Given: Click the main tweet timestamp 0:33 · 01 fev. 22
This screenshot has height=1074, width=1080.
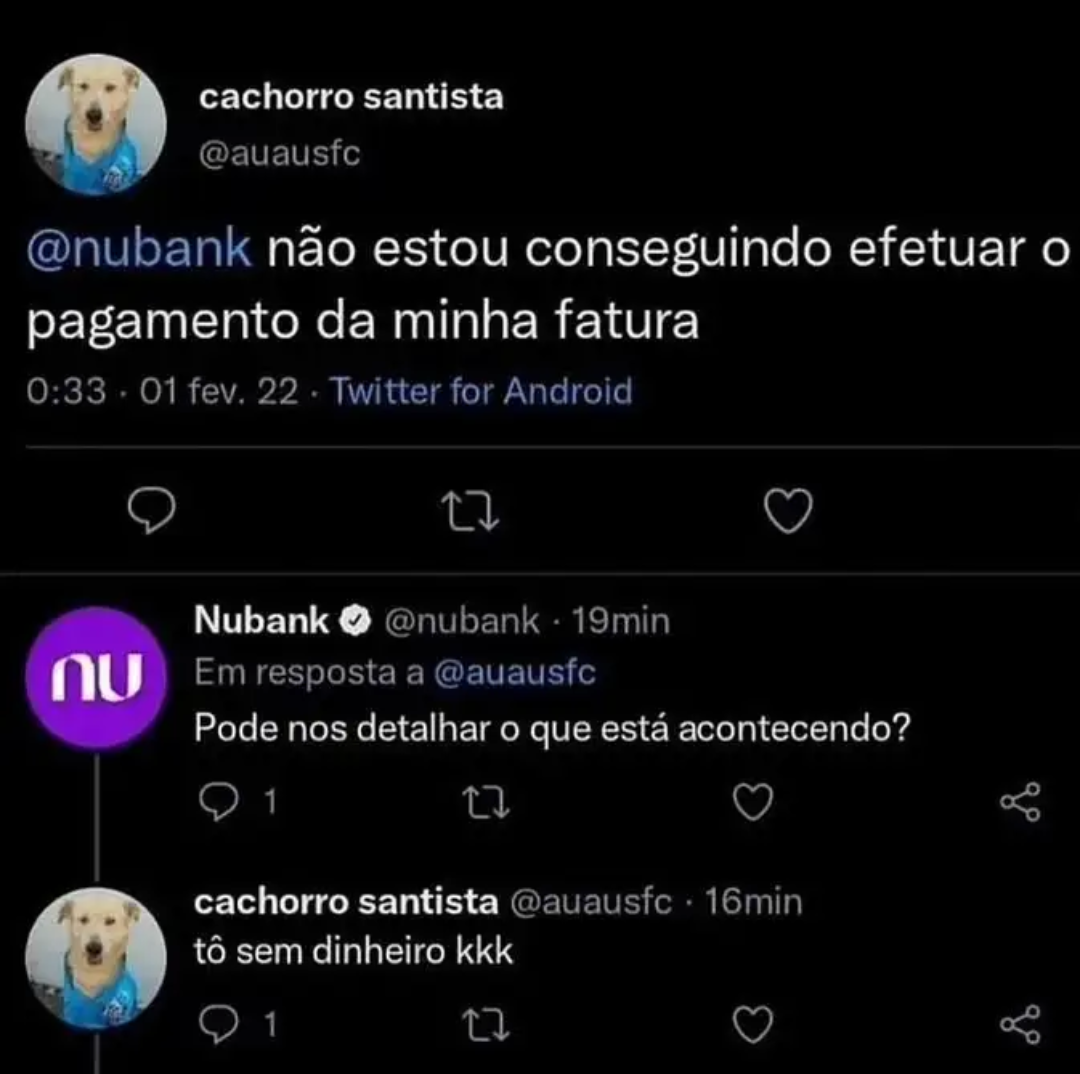Looking at the screenshot, I should [x=165, y=392].
